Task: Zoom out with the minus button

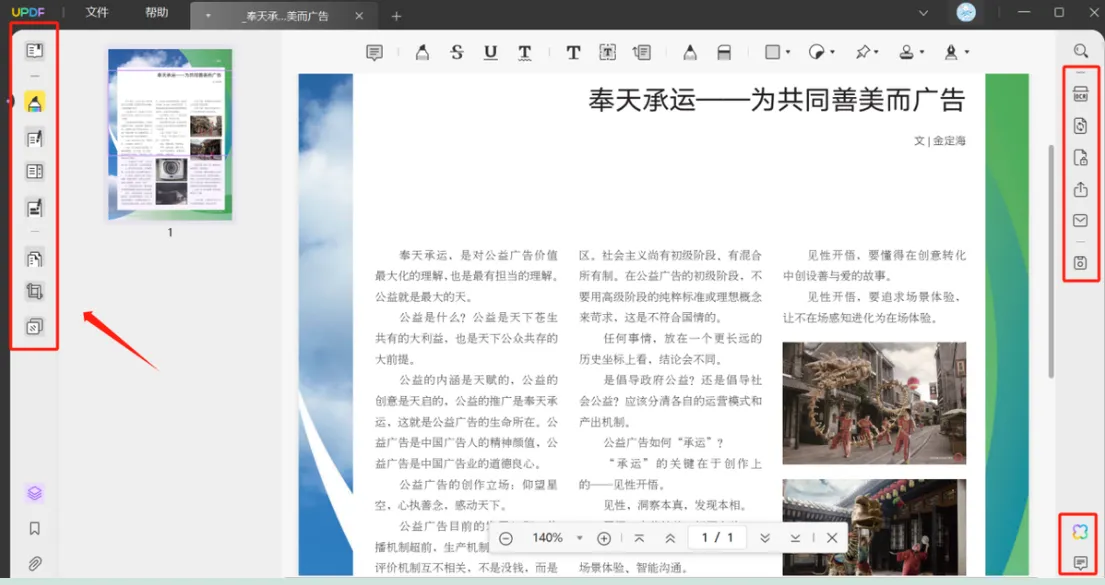Action: tap(505, 538)
